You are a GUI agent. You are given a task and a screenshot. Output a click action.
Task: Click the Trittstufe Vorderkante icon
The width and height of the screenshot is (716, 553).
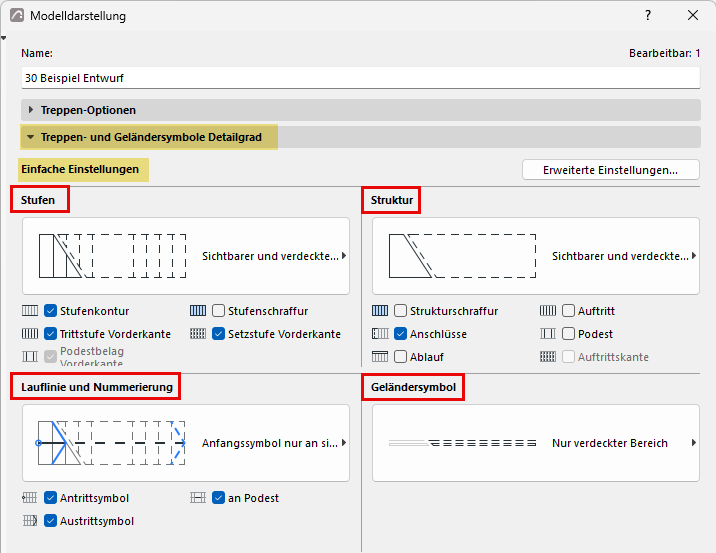click(30, 334)
